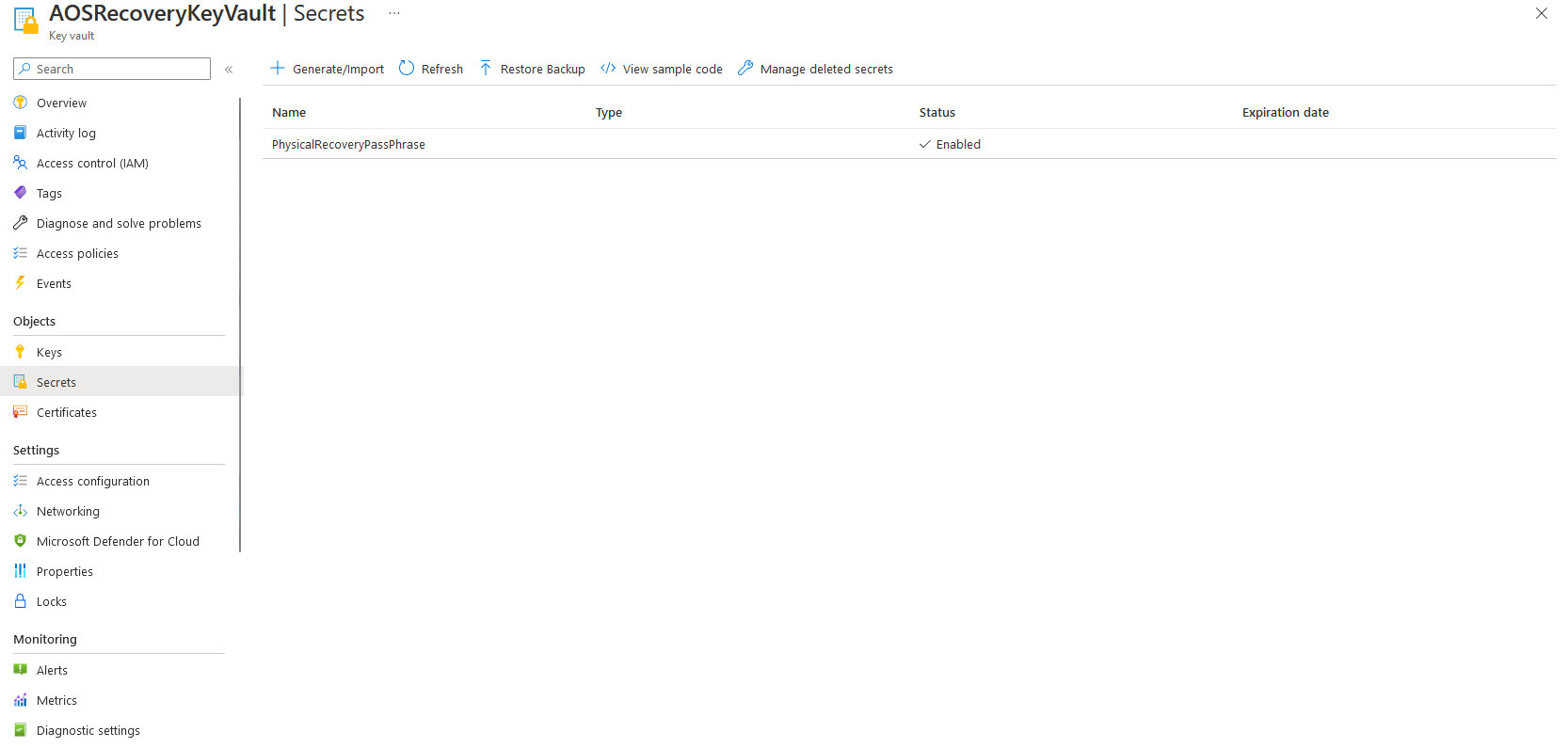Click the Events lightning bolt icon

click(20, 283)
